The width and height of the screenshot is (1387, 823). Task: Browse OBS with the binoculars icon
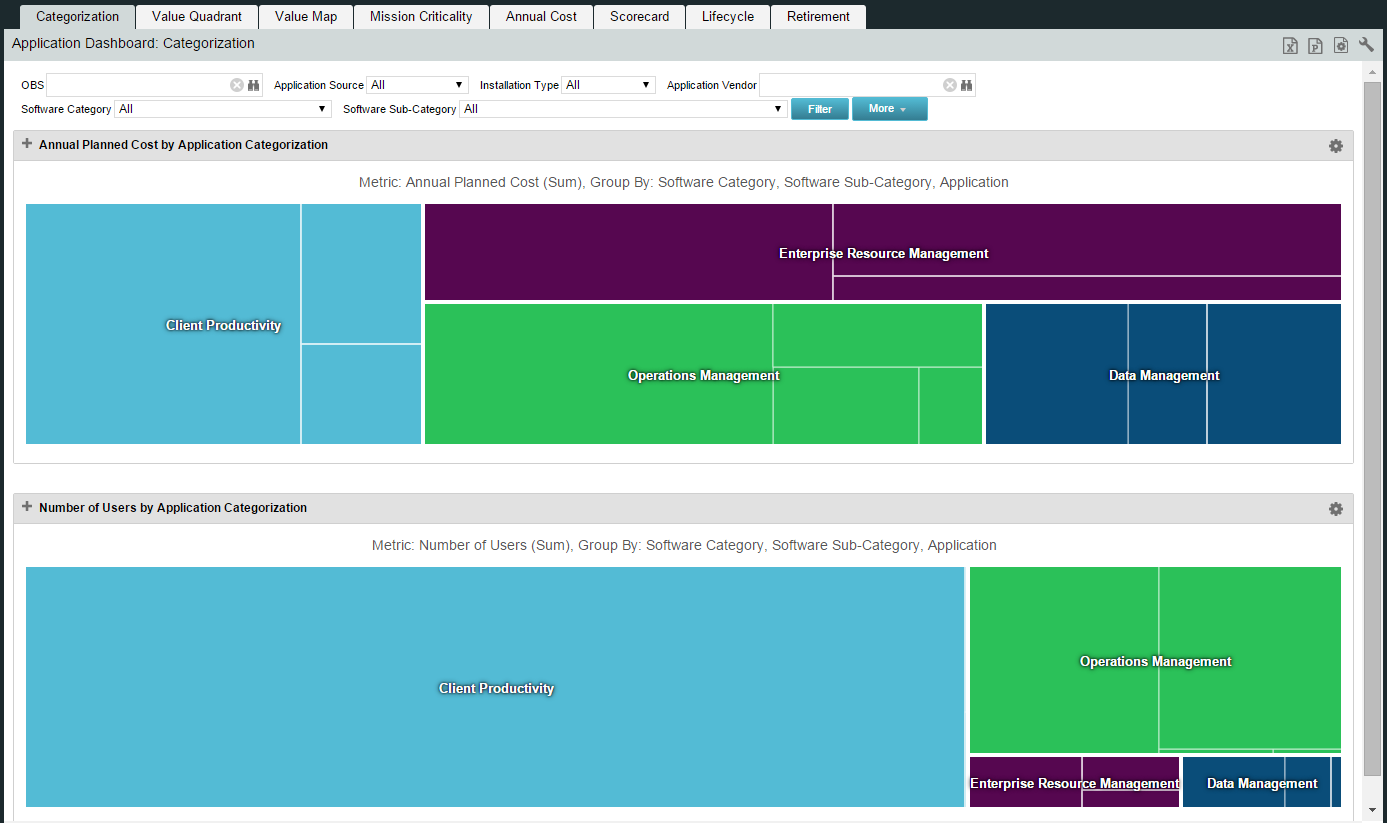(254, 85)
